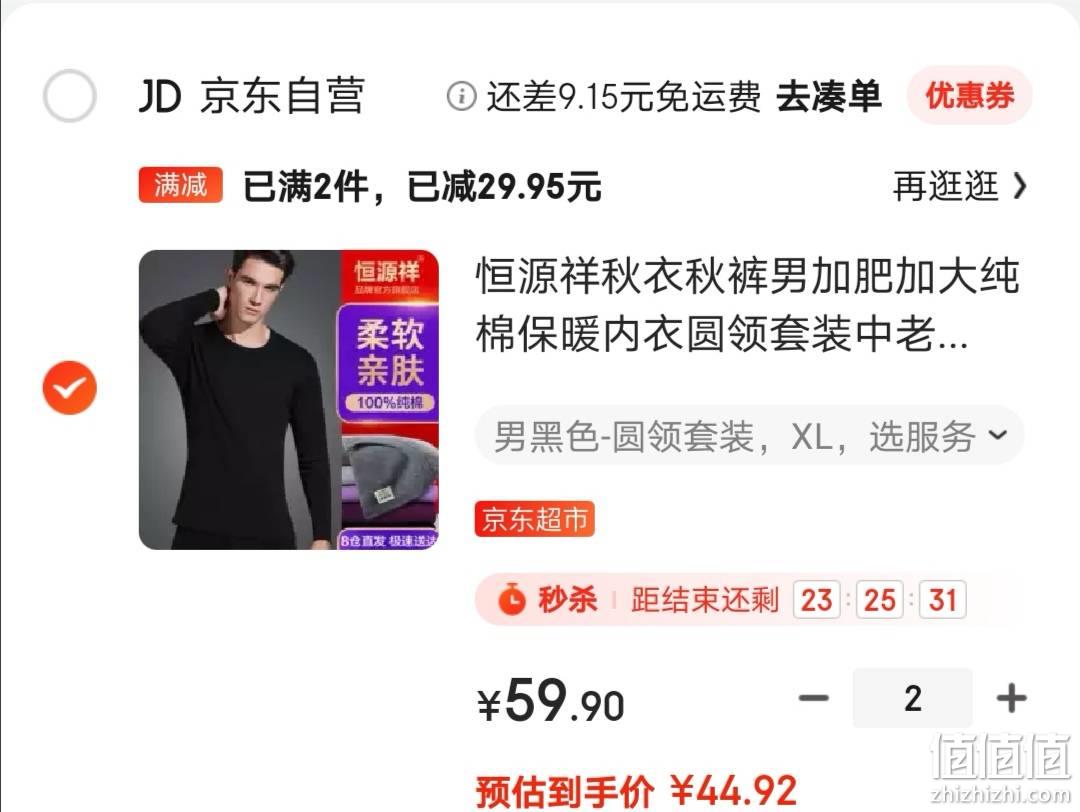Select all JD 京东自营 store items

[70, 96]
